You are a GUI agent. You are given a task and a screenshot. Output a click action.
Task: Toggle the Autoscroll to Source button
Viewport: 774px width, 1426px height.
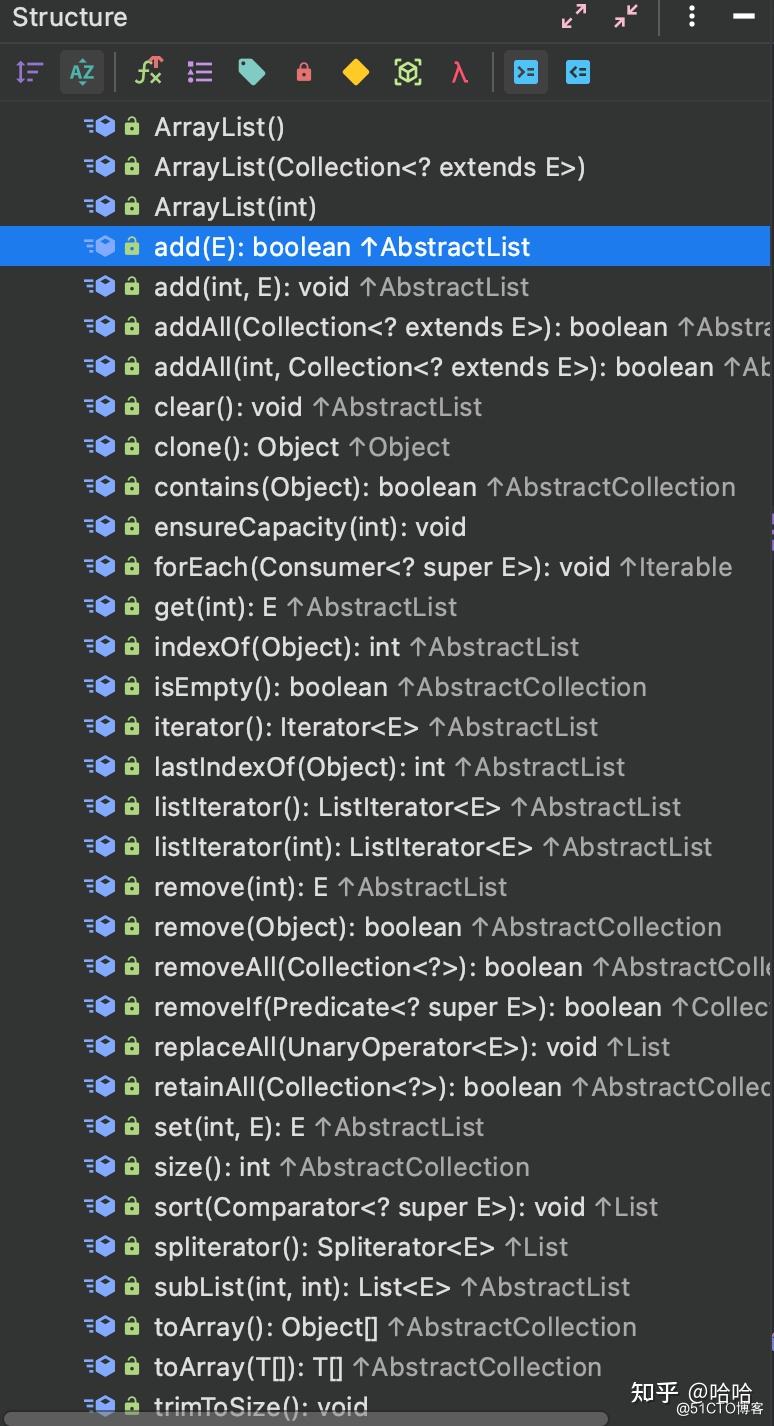[x=526, y=72]
